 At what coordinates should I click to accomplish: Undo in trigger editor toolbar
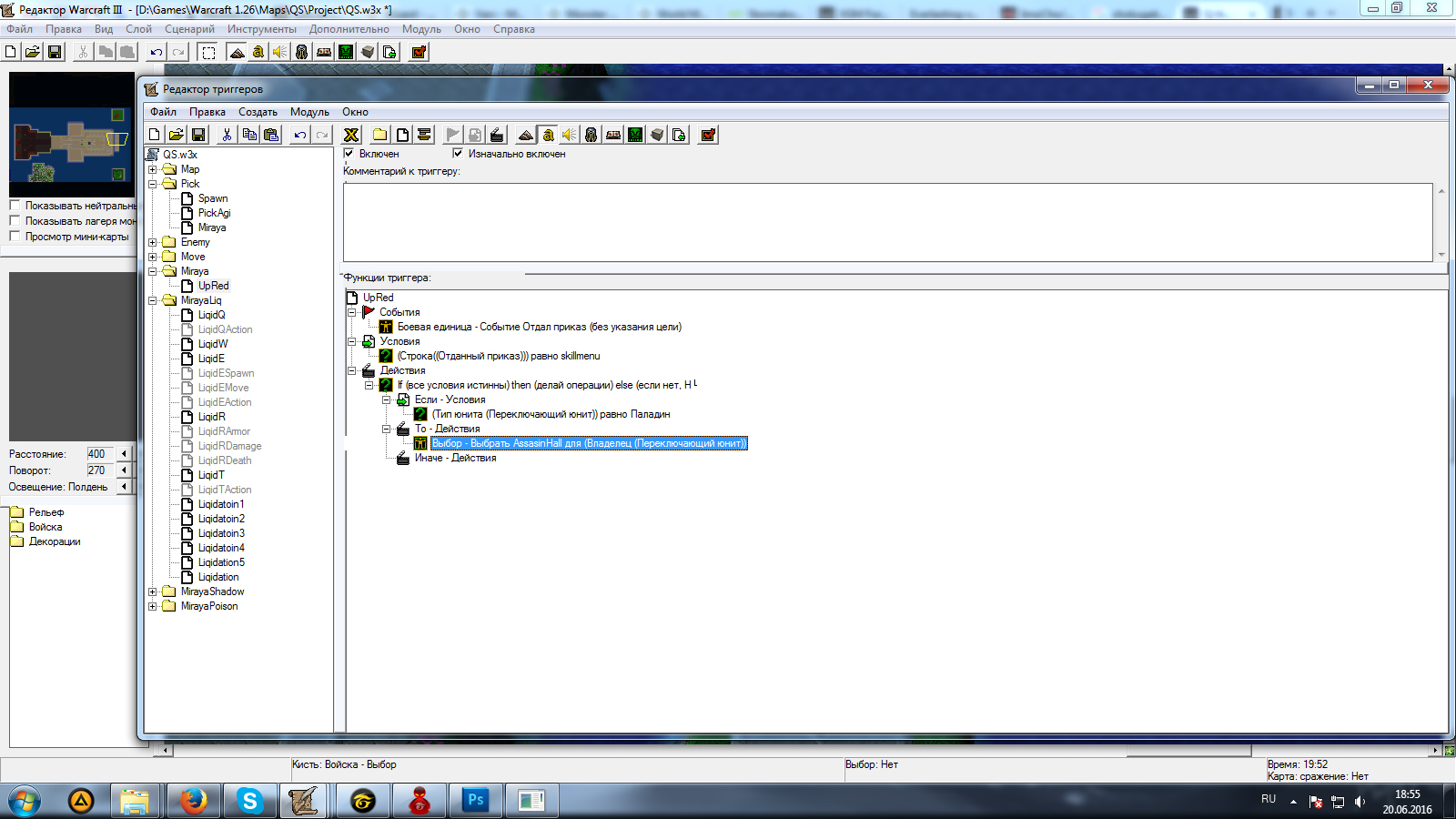[300, 135]
